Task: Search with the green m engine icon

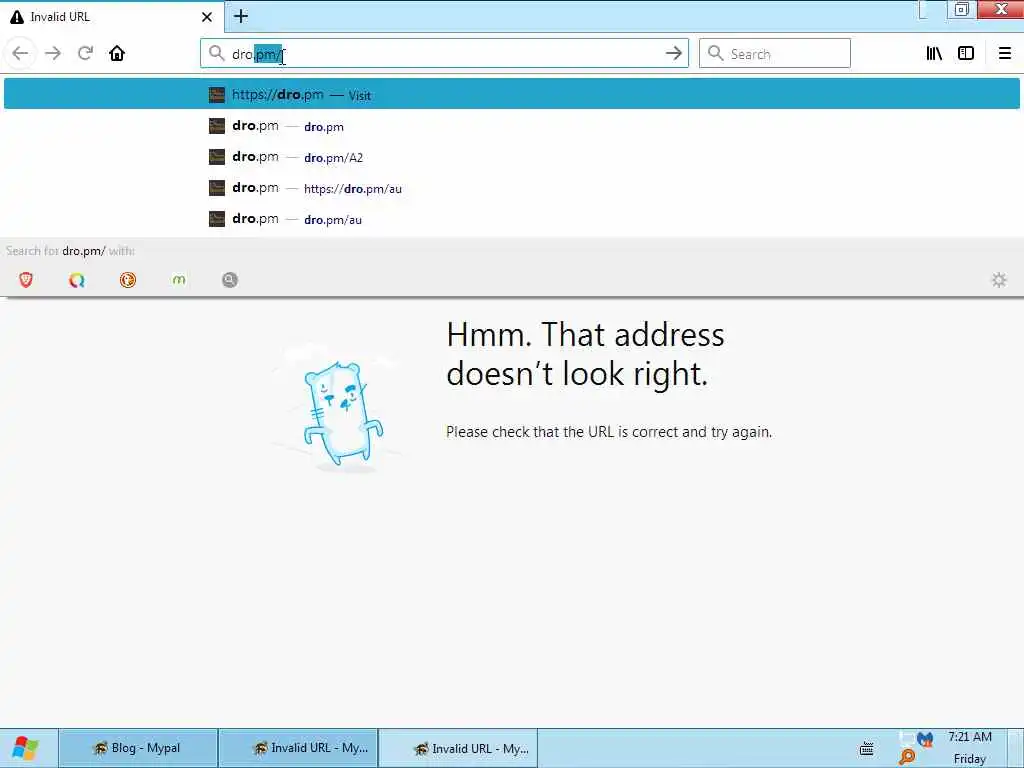Action: coord(179,280)
